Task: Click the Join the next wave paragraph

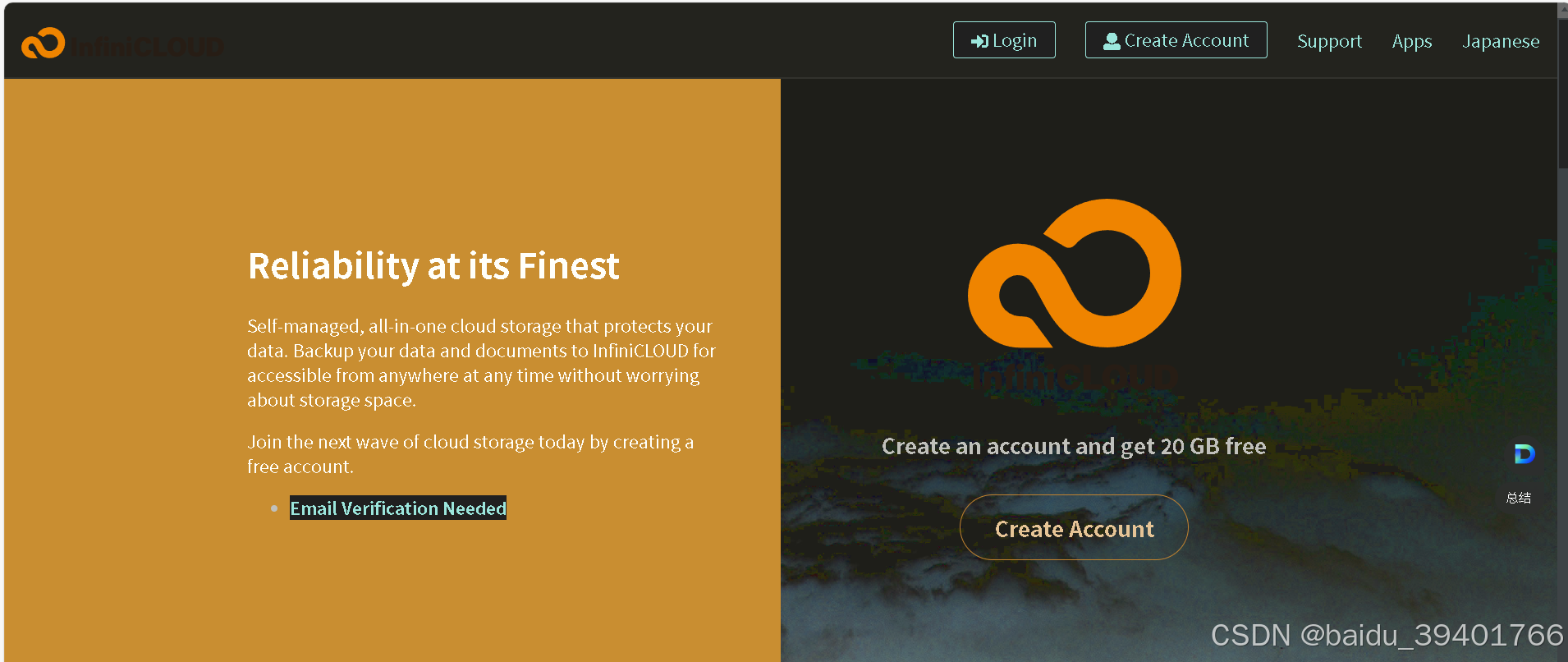Action: point(470,454)
